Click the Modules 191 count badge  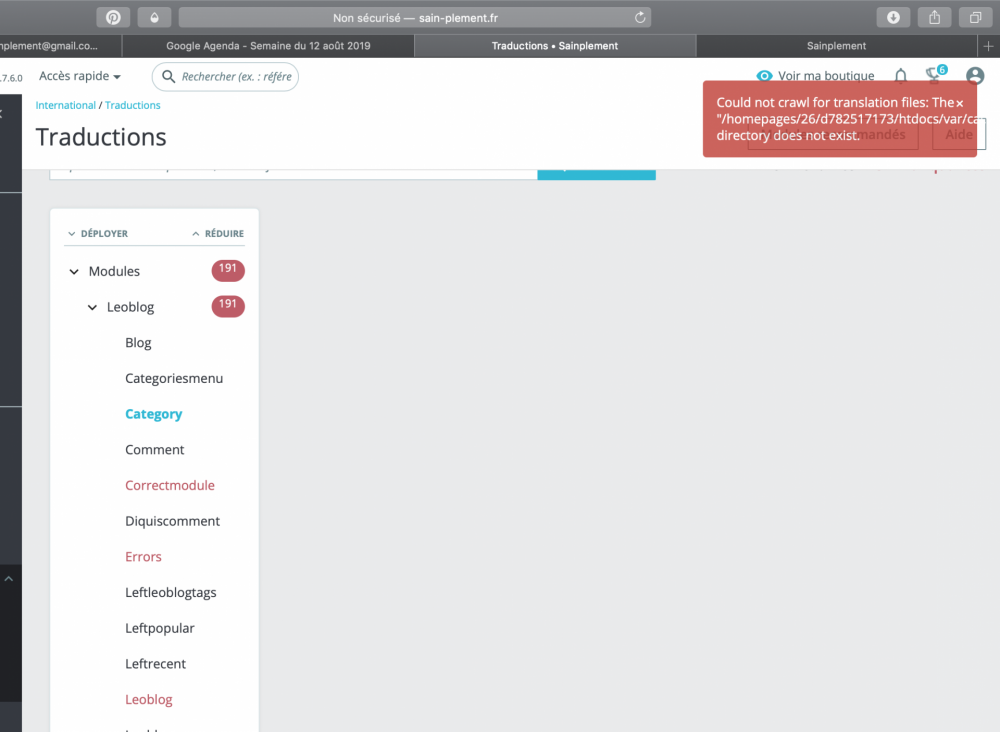pos(228,270)
